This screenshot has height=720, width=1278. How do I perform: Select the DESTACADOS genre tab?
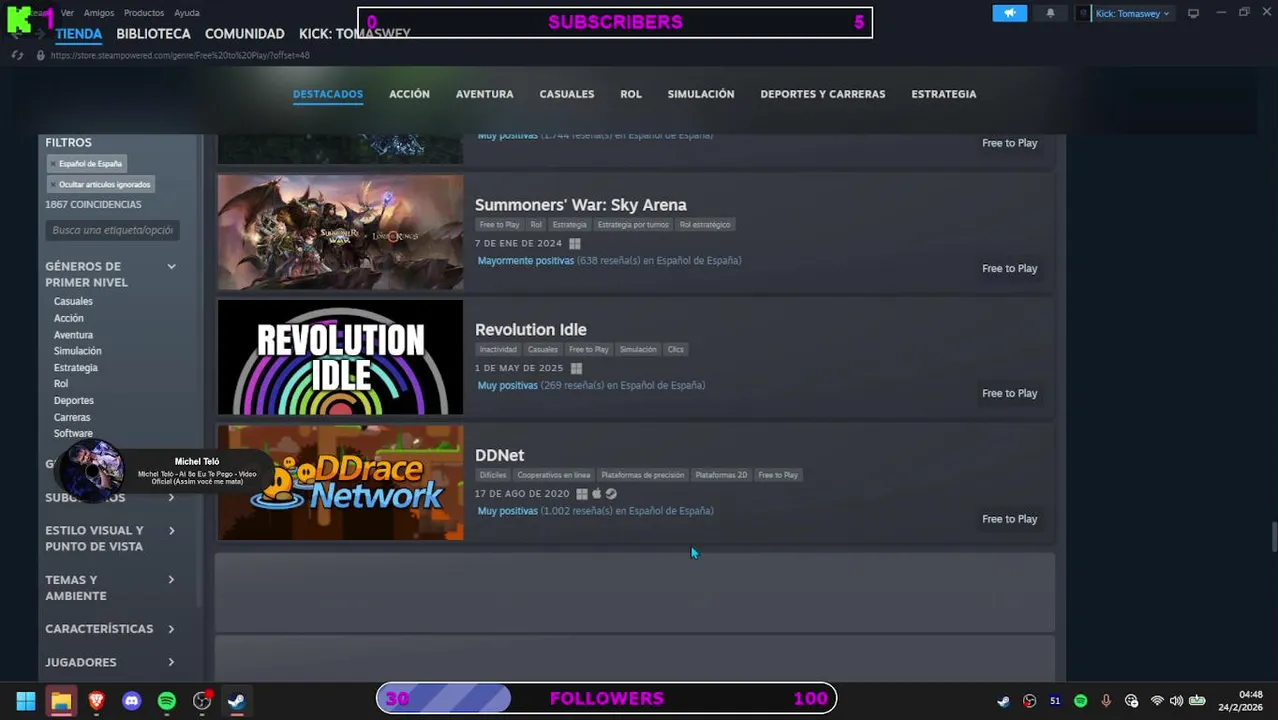pyautogui.click(x=328, y=94)
